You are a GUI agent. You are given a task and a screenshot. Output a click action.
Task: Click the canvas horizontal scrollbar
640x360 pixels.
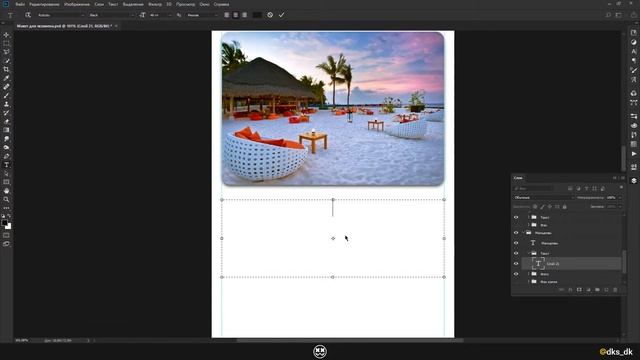pyautogui.click(x=350, y=340)
